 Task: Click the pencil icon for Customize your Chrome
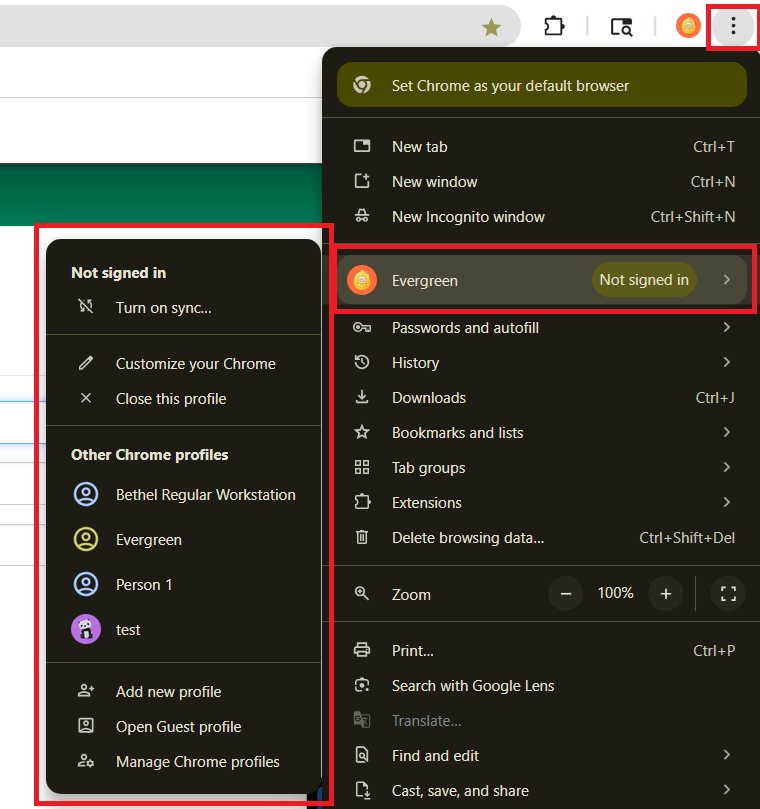[x=86, y=363]
